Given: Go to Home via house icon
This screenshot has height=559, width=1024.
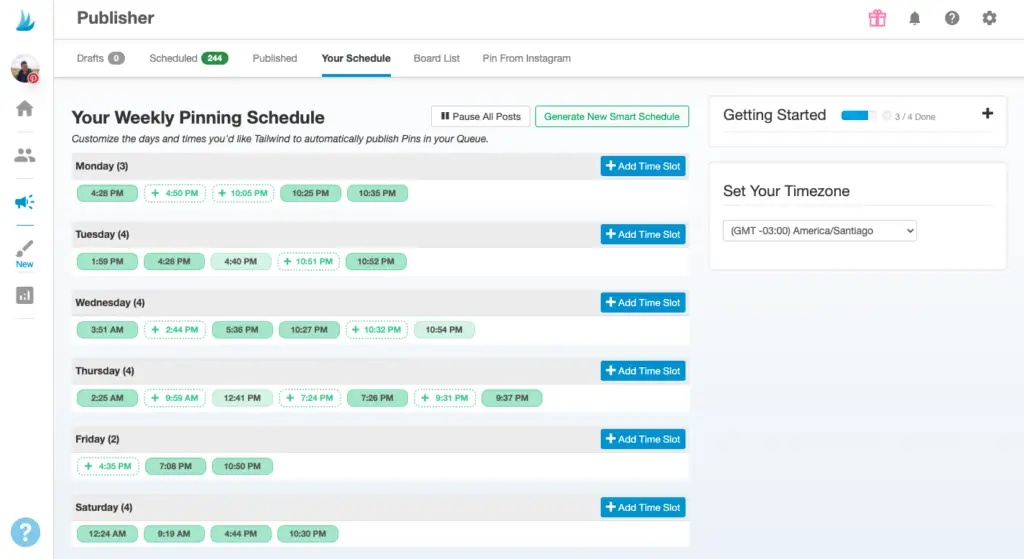Looking at the screenshot, I should pyautogui.click(x=25, y=108).
